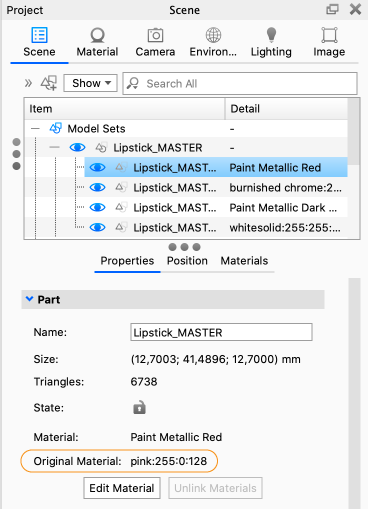Collapse the Part section
Screen dimensions: 368x509
tap(30, 299)
